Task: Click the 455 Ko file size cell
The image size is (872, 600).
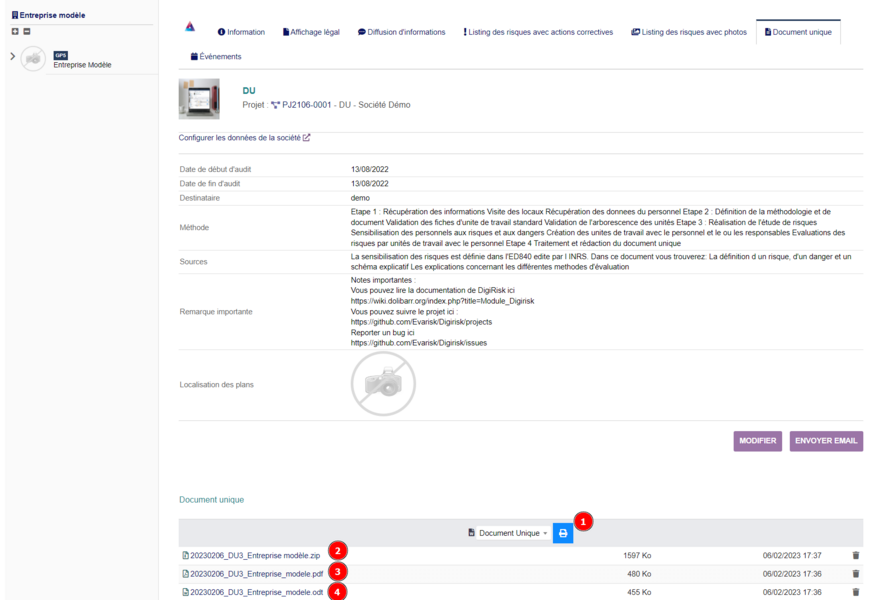Action: 639,592
